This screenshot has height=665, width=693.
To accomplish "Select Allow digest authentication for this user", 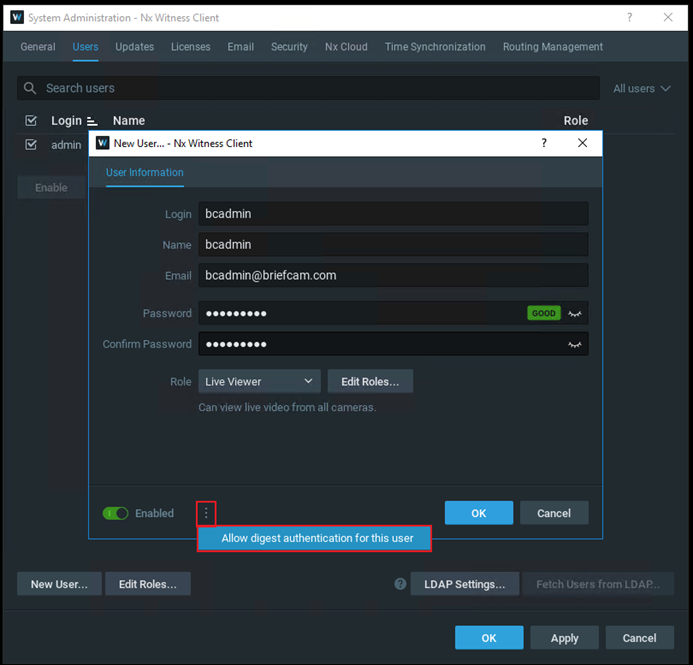I will (314, 538).
